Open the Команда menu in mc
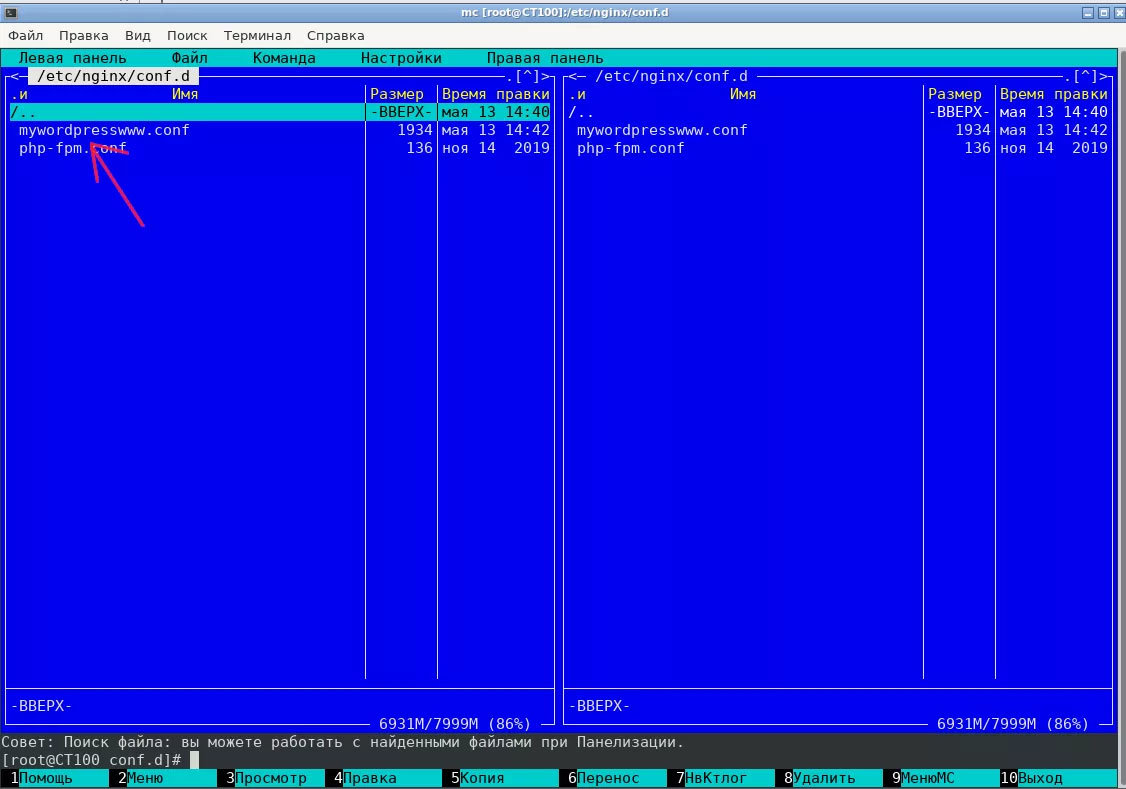Screen dimensions: 1126x789 (x=284, y=58)
